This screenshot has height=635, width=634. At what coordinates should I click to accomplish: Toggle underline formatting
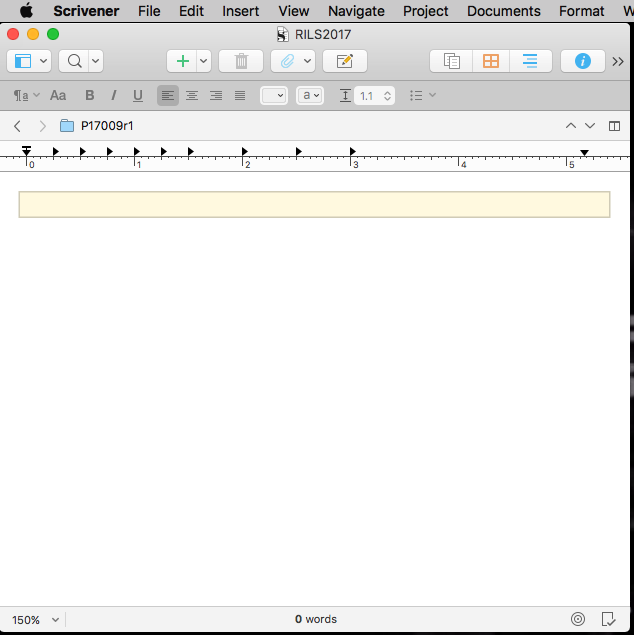[x=138, y=96]
